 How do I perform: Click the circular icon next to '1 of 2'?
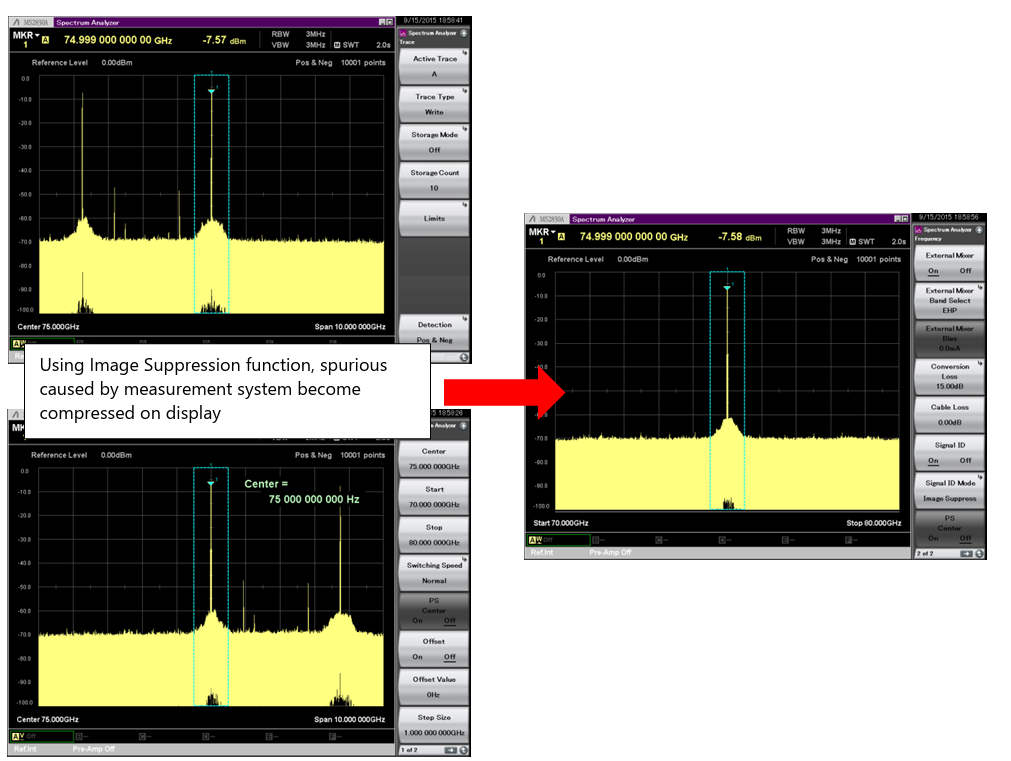[x=464, y=749]
